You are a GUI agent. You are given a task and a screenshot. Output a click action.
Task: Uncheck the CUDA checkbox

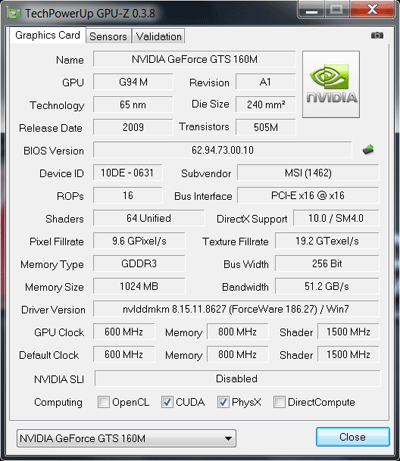[167, 402]
